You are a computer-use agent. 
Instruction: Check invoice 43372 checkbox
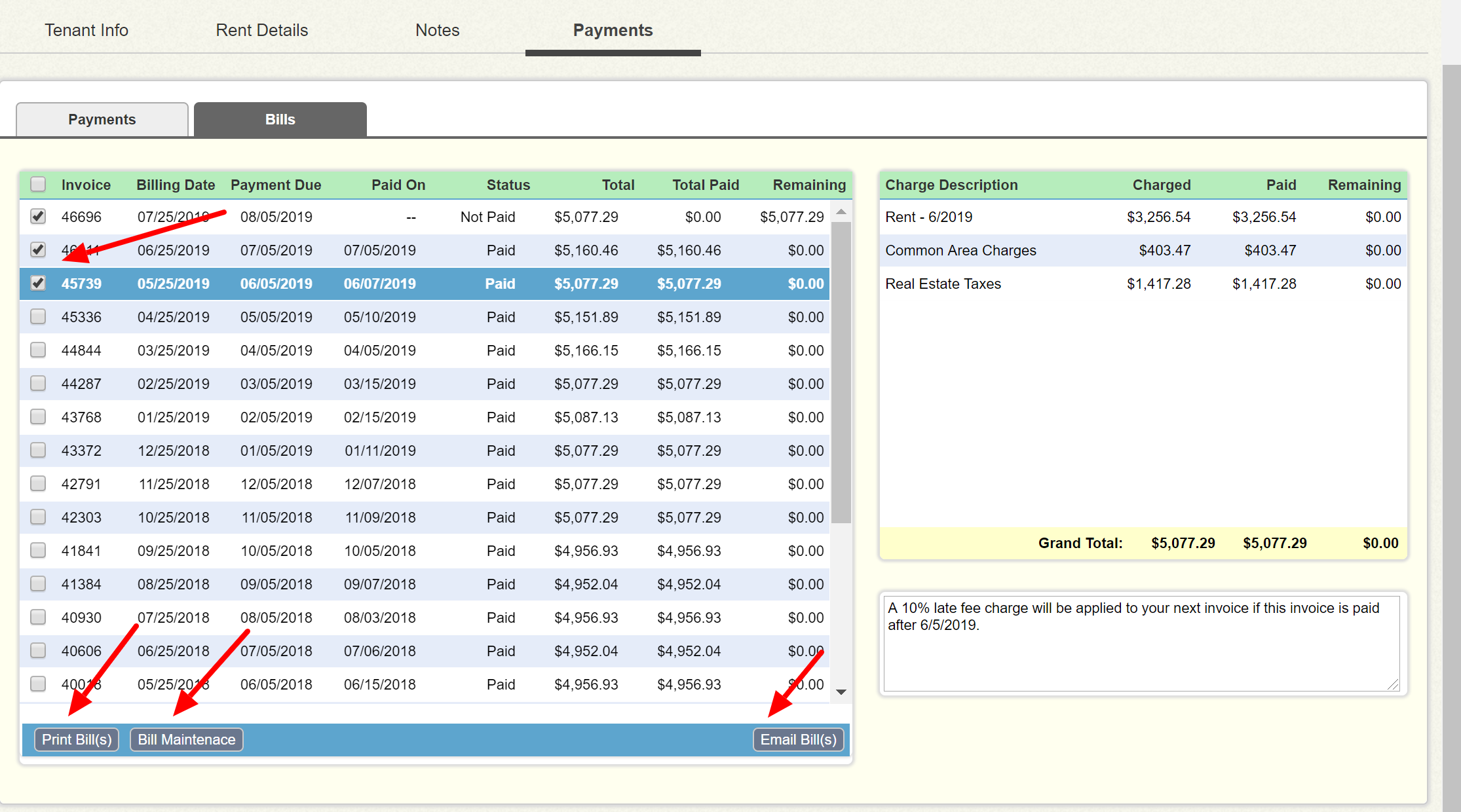click(x=38, y=450)
